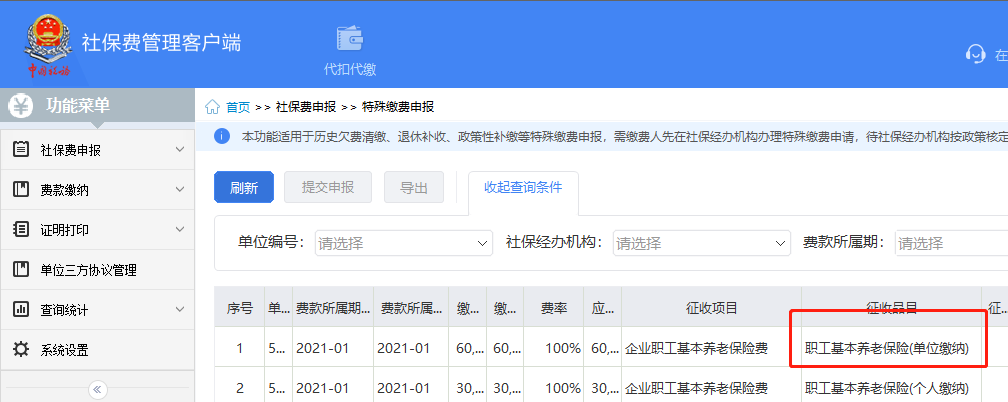Screen dimensions: 1008x402
Task: Click the headset customer service icon
Action: 975,54
